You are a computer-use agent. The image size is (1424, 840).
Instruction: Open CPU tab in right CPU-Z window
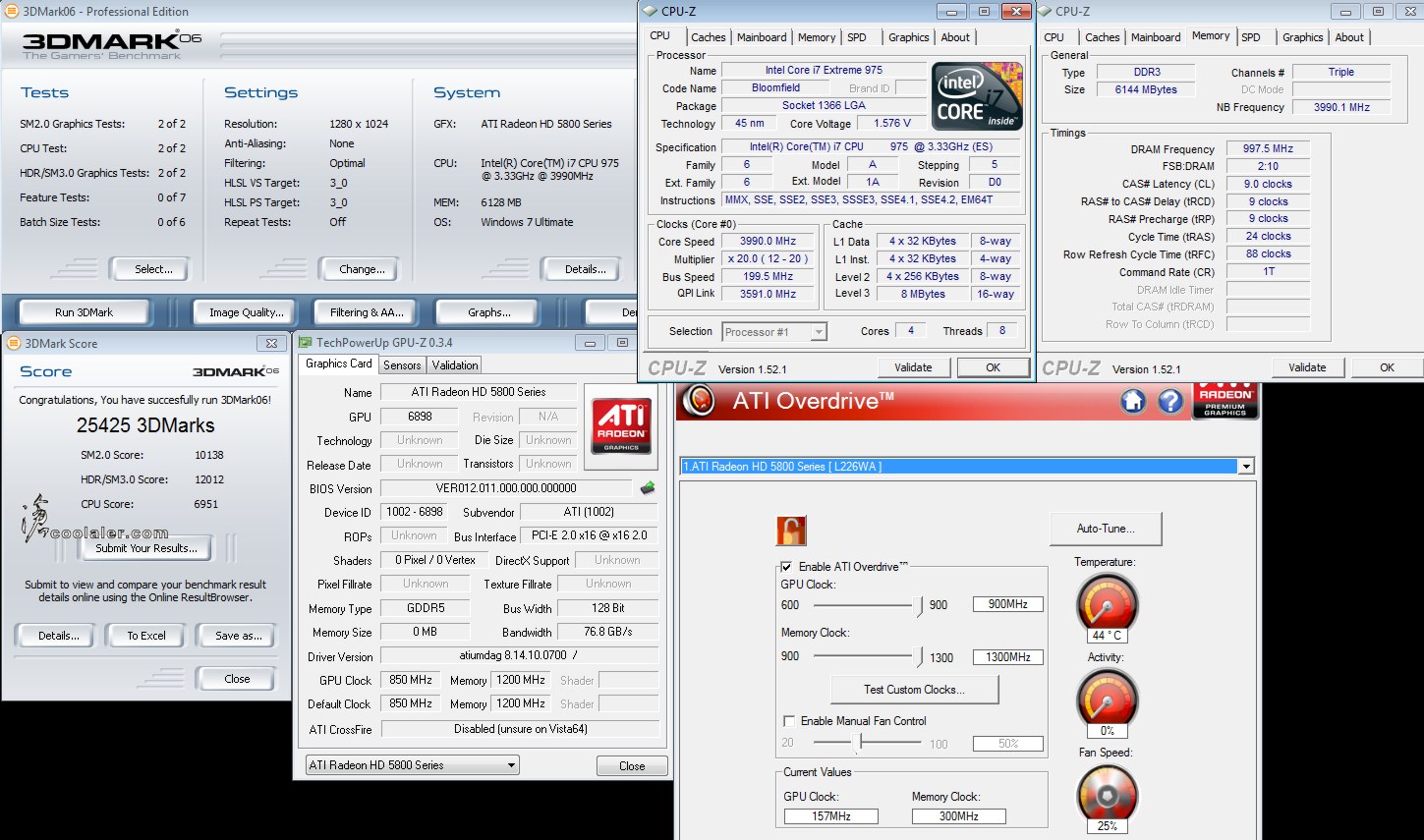(1054, 37)
